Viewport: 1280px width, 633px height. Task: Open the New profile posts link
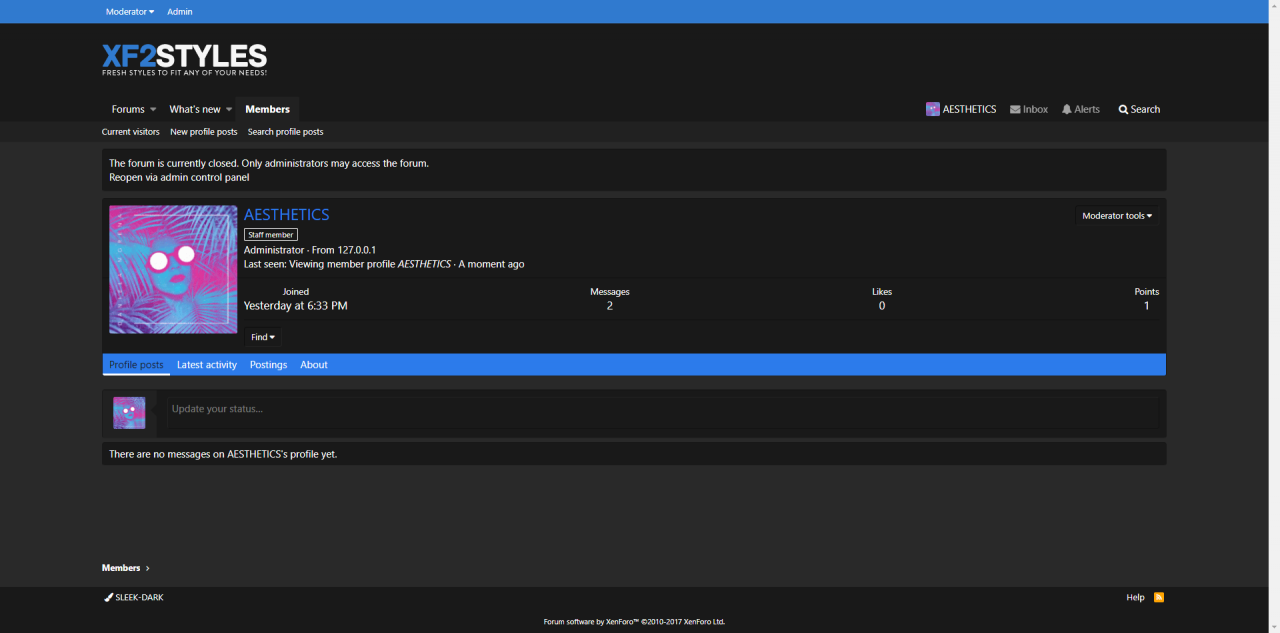204,132
